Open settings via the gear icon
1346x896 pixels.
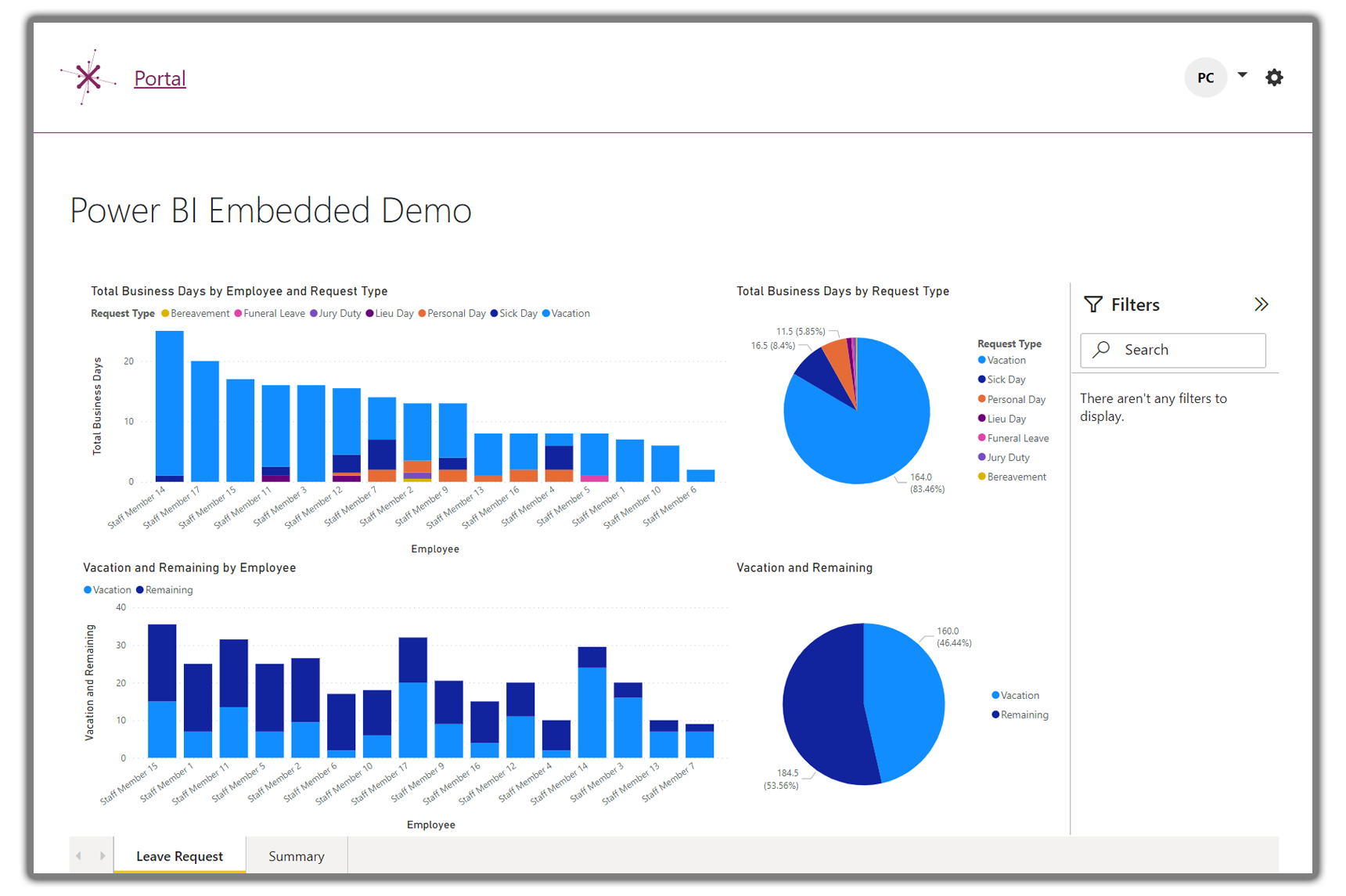coord(1274,77)
